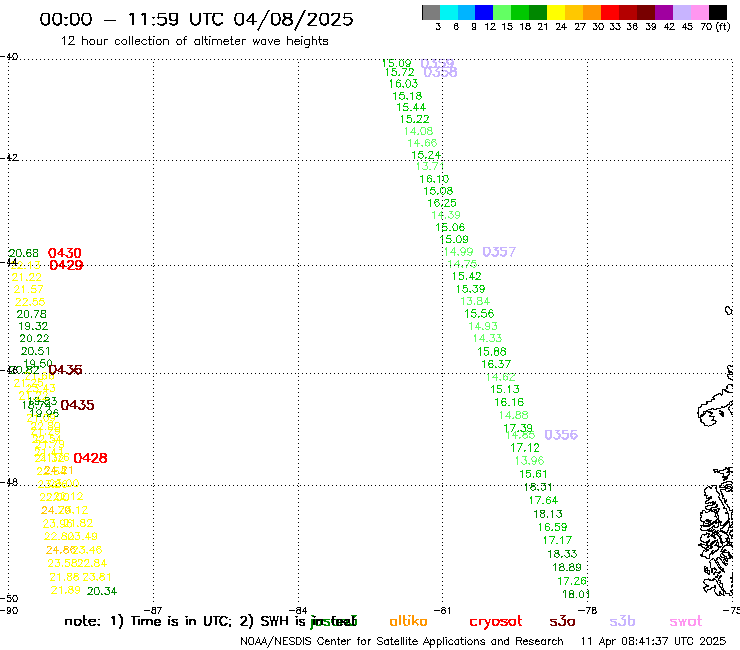740x650 pixels.
Task: Click the s3a time stamp 0435
Action: [77, 405]
